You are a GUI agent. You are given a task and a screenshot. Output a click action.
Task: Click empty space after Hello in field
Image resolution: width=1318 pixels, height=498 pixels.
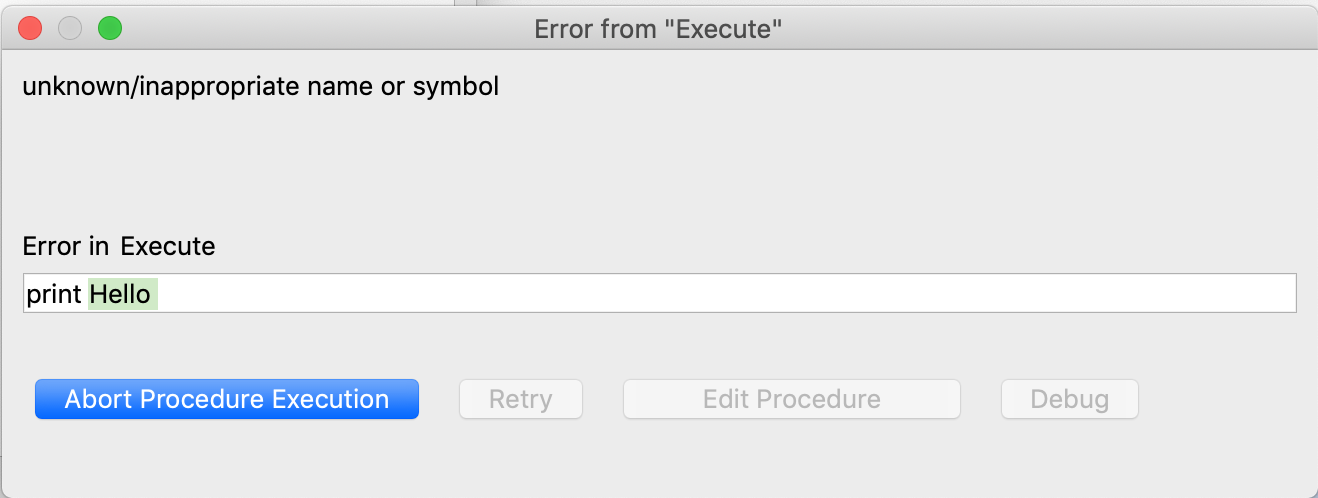(700, 294)
